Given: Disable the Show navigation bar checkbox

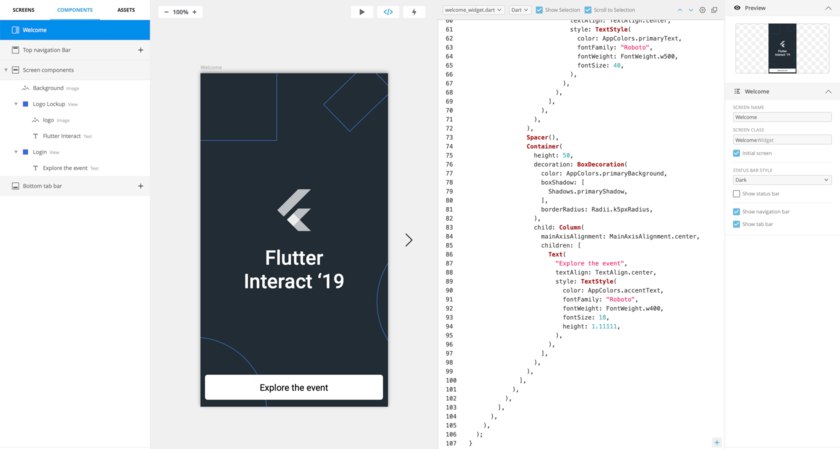Looking at the screenshot, I should click(x=737, y=212).
